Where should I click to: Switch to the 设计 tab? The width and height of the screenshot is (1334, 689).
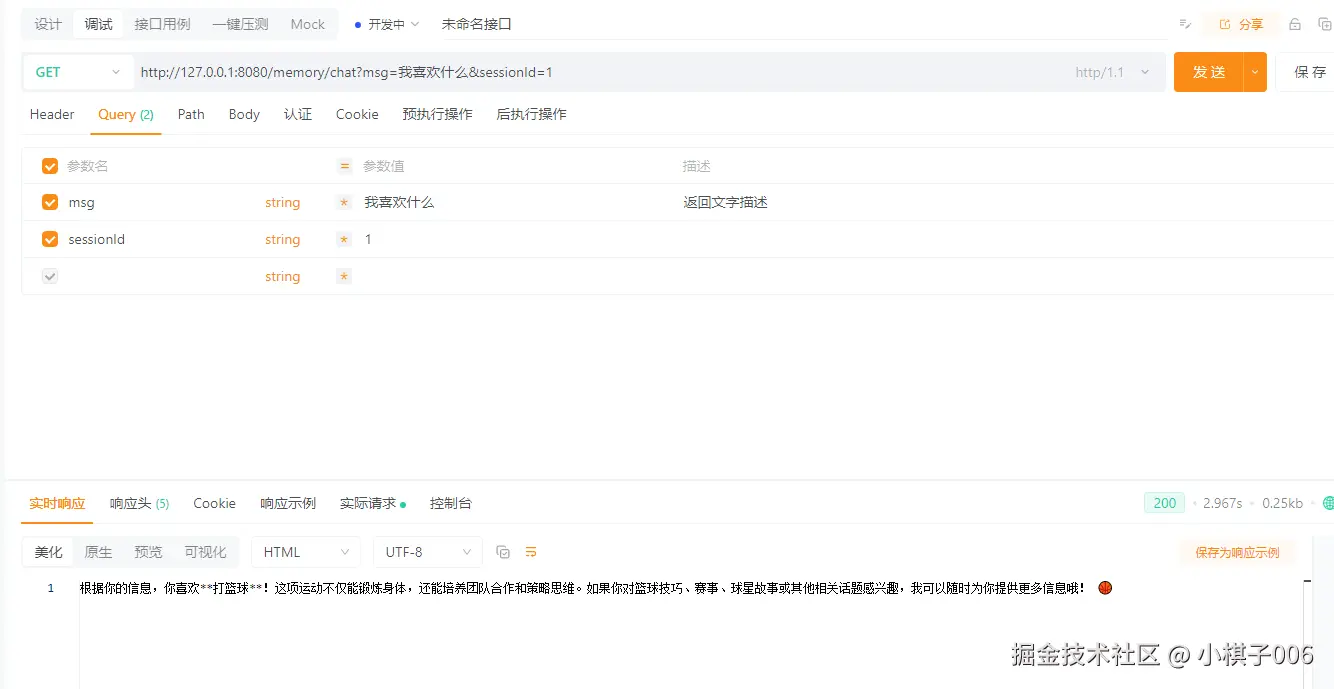[48, 24]
